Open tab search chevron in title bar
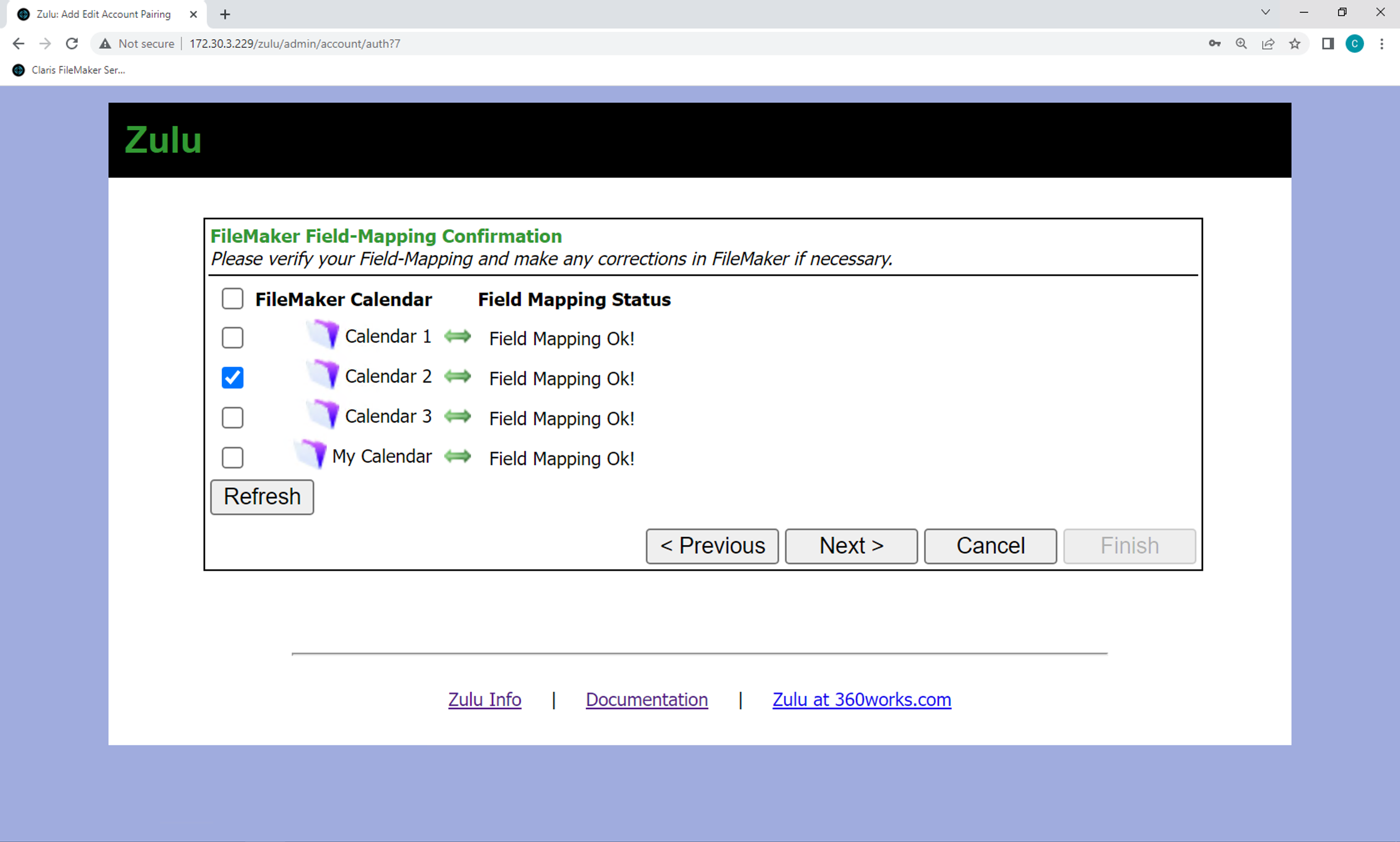 click(1265, 12)
